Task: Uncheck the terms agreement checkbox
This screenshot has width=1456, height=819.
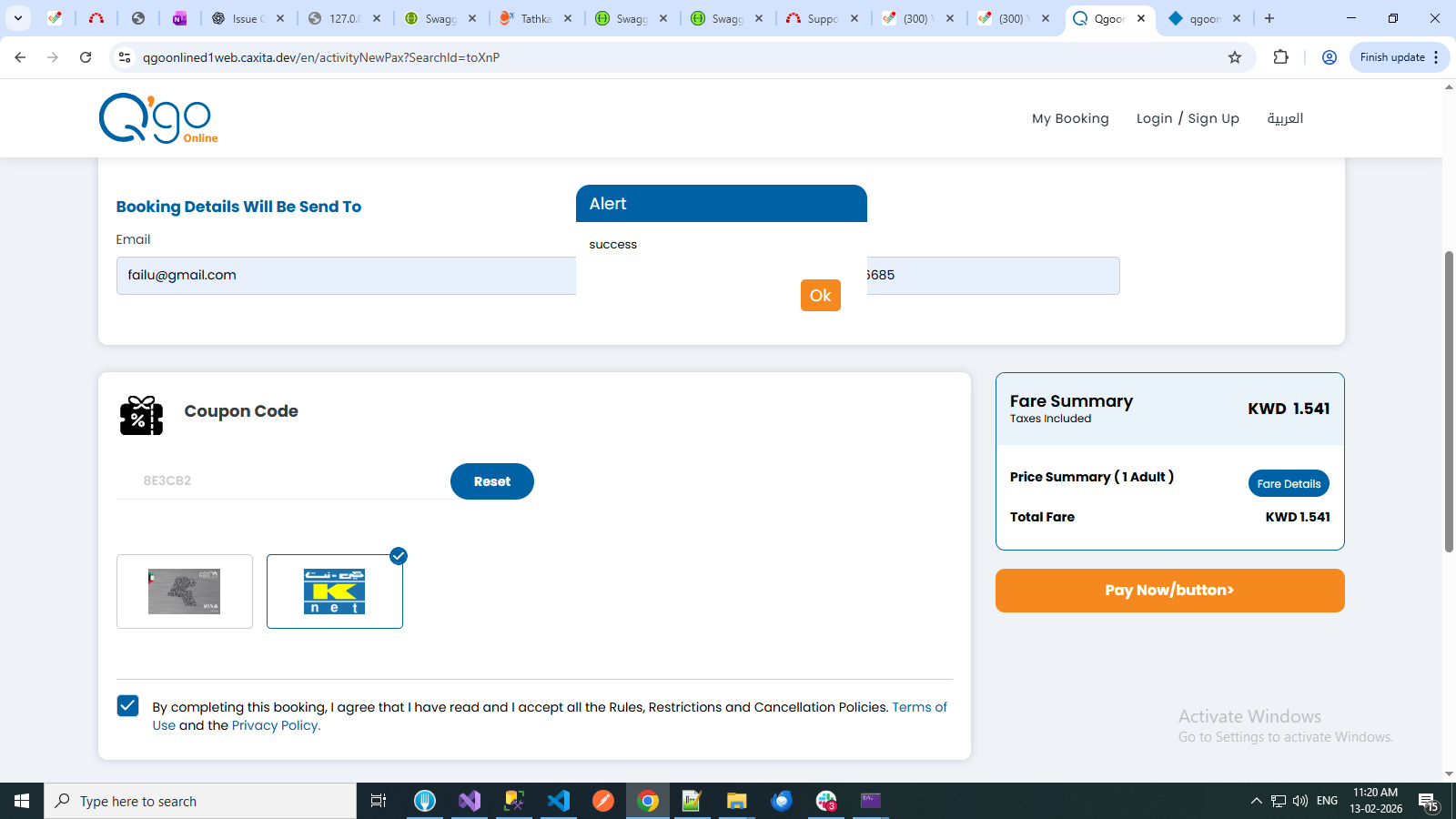Action: click(128, 706)
